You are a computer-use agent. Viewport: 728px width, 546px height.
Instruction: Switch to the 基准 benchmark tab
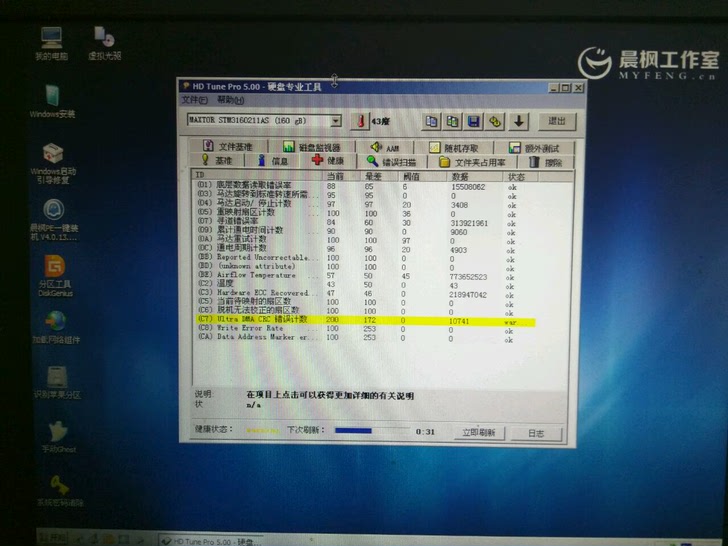[x=217, y=161]
